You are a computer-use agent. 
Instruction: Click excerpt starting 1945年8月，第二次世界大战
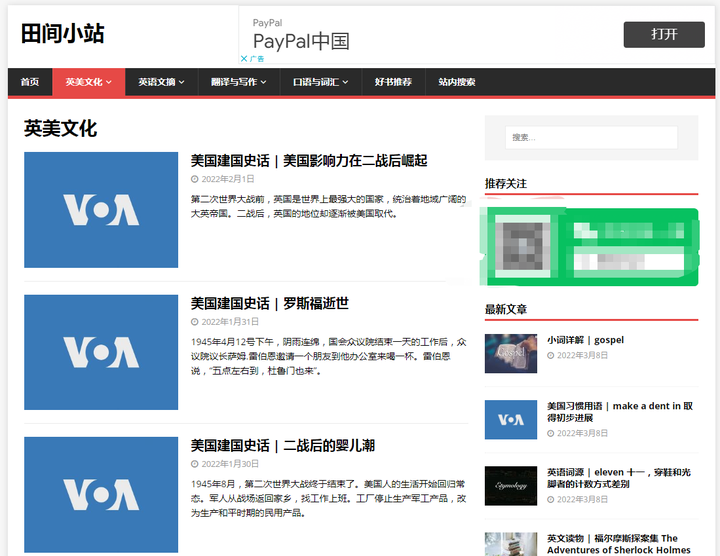point(328,498)
